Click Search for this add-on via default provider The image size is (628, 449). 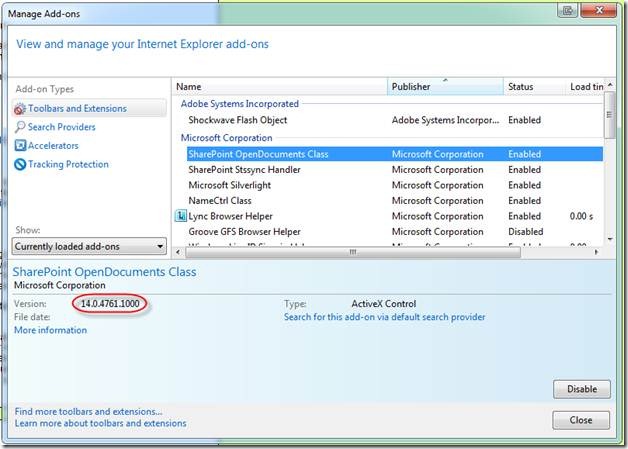pos(384,317)
